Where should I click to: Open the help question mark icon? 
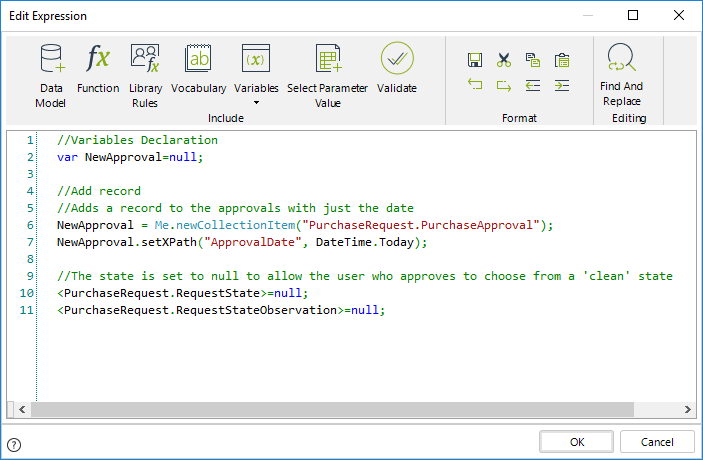click(14, 445)
